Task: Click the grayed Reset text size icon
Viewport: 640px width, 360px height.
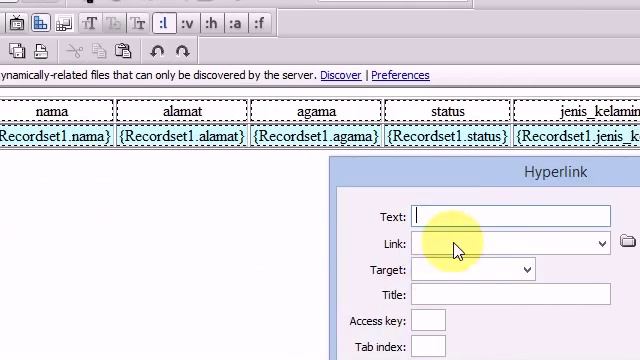Action: click(113, 23)
